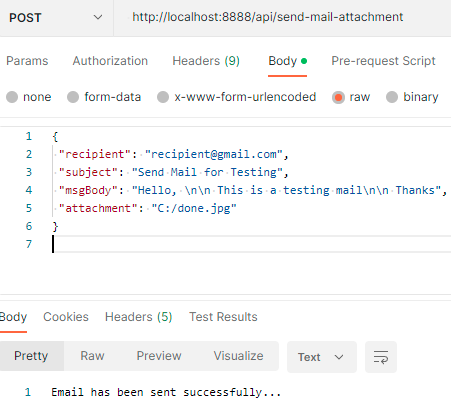Toggle the response line wrap icon
Viewport: 451px width, 406px height.
pos(381,357)
